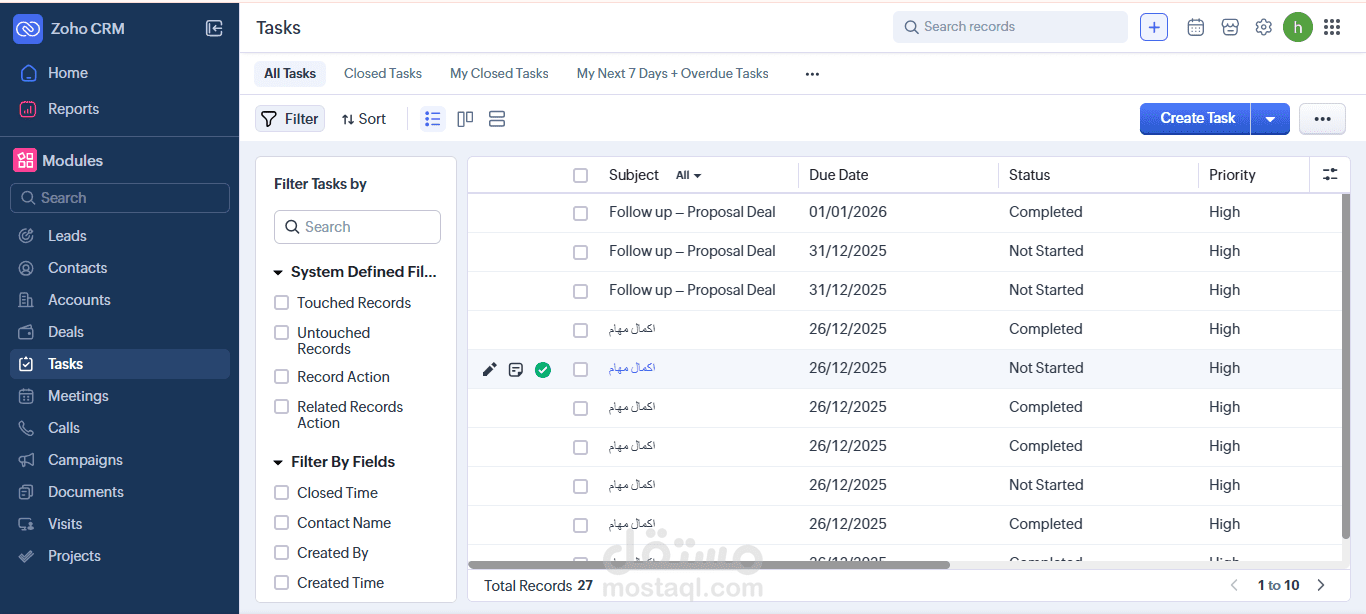Collapse the System Defined Filters section
This screenshot has width=1366, height=614.
click(x=278, y=271)
